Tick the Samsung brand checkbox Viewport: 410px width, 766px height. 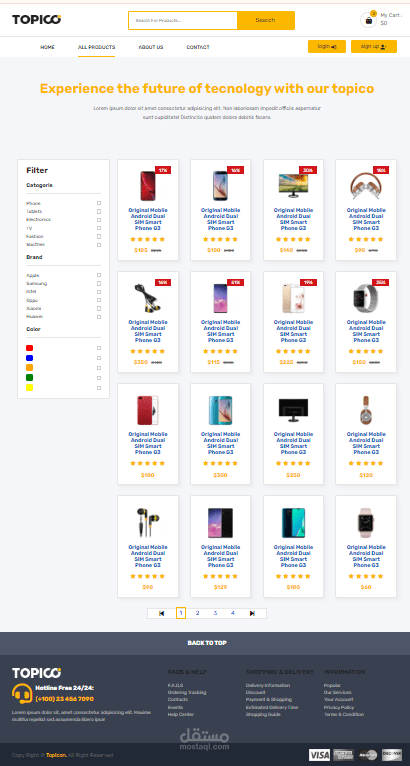[99, 284]
